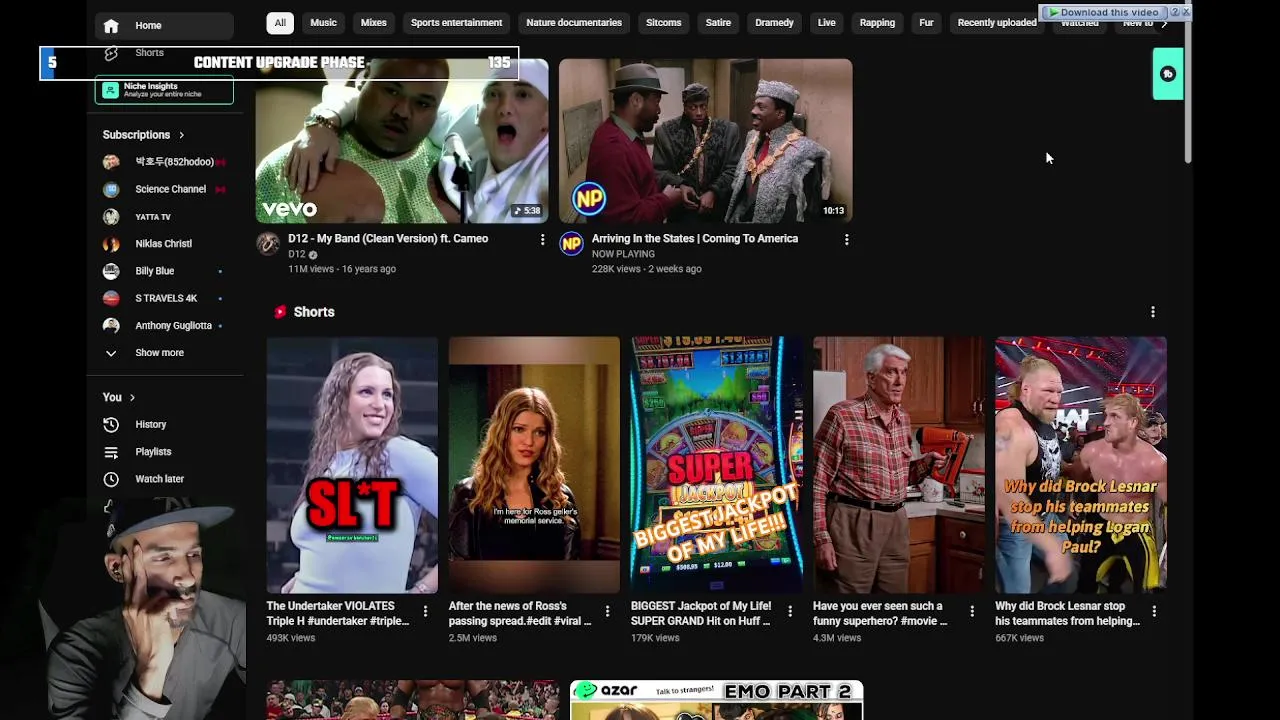
Task: Open the D12 channel name link
Action: click(296, 254)
